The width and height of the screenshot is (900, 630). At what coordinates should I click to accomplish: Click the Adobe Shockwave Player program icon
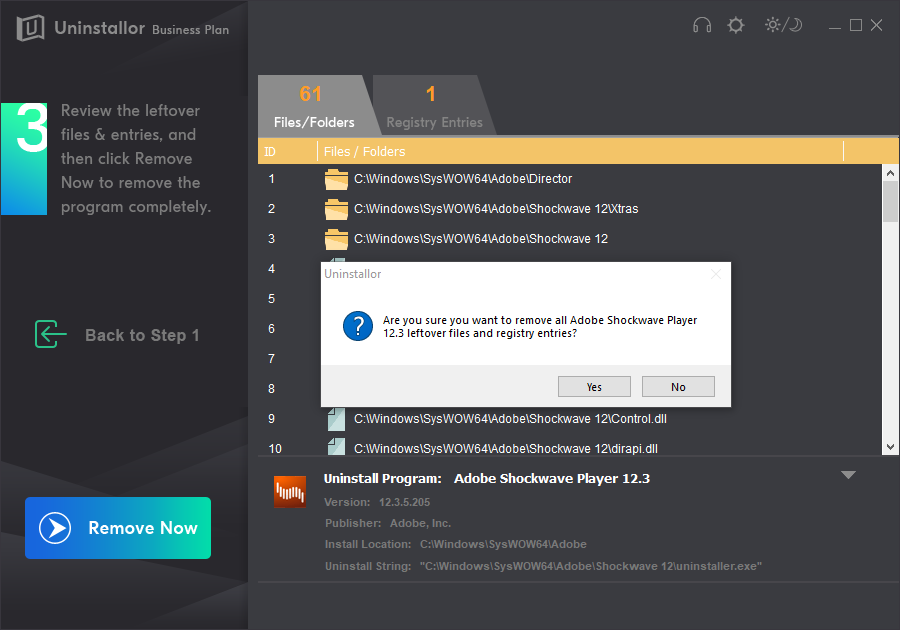[290, 492]
